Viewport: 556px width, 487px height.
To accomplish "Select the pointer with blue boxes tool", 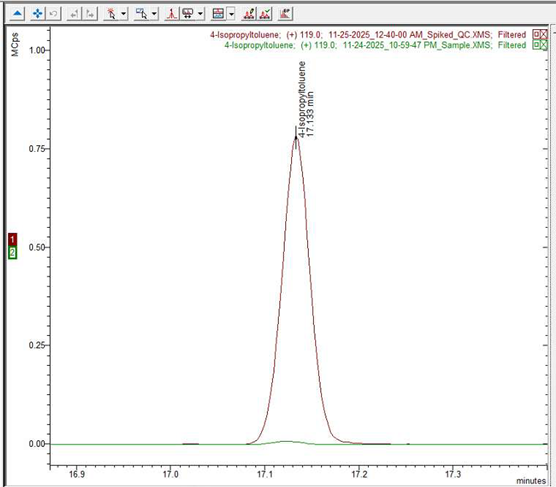I will (x=141, y=14).
